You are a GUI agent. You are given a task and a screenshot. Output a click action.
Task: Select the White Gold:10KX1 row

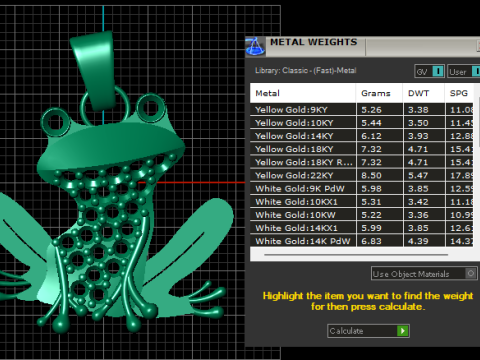point(362,202)
